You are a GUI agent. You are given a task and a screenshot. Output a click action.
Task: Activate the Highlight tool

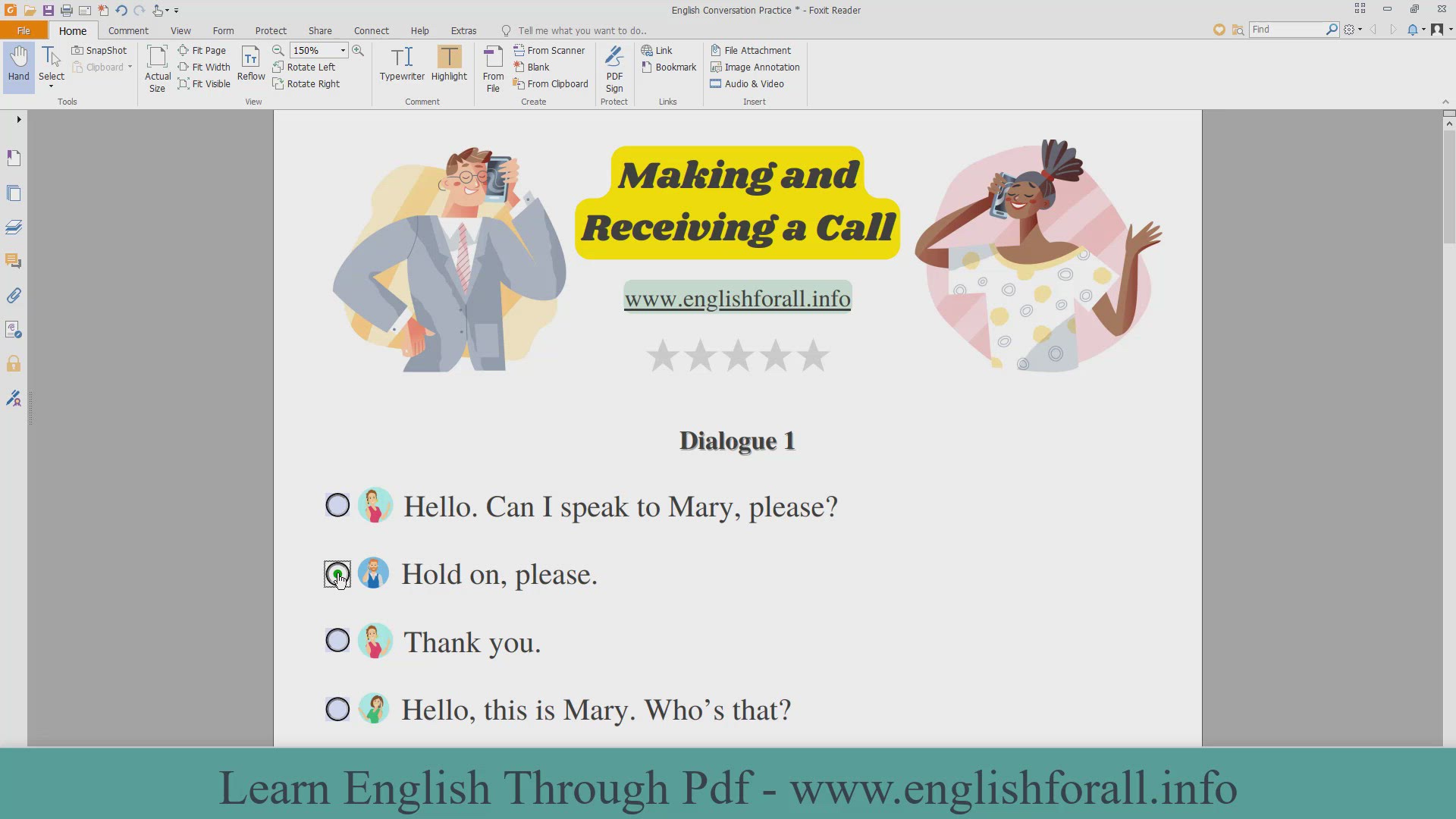click(x=449, y=64)
